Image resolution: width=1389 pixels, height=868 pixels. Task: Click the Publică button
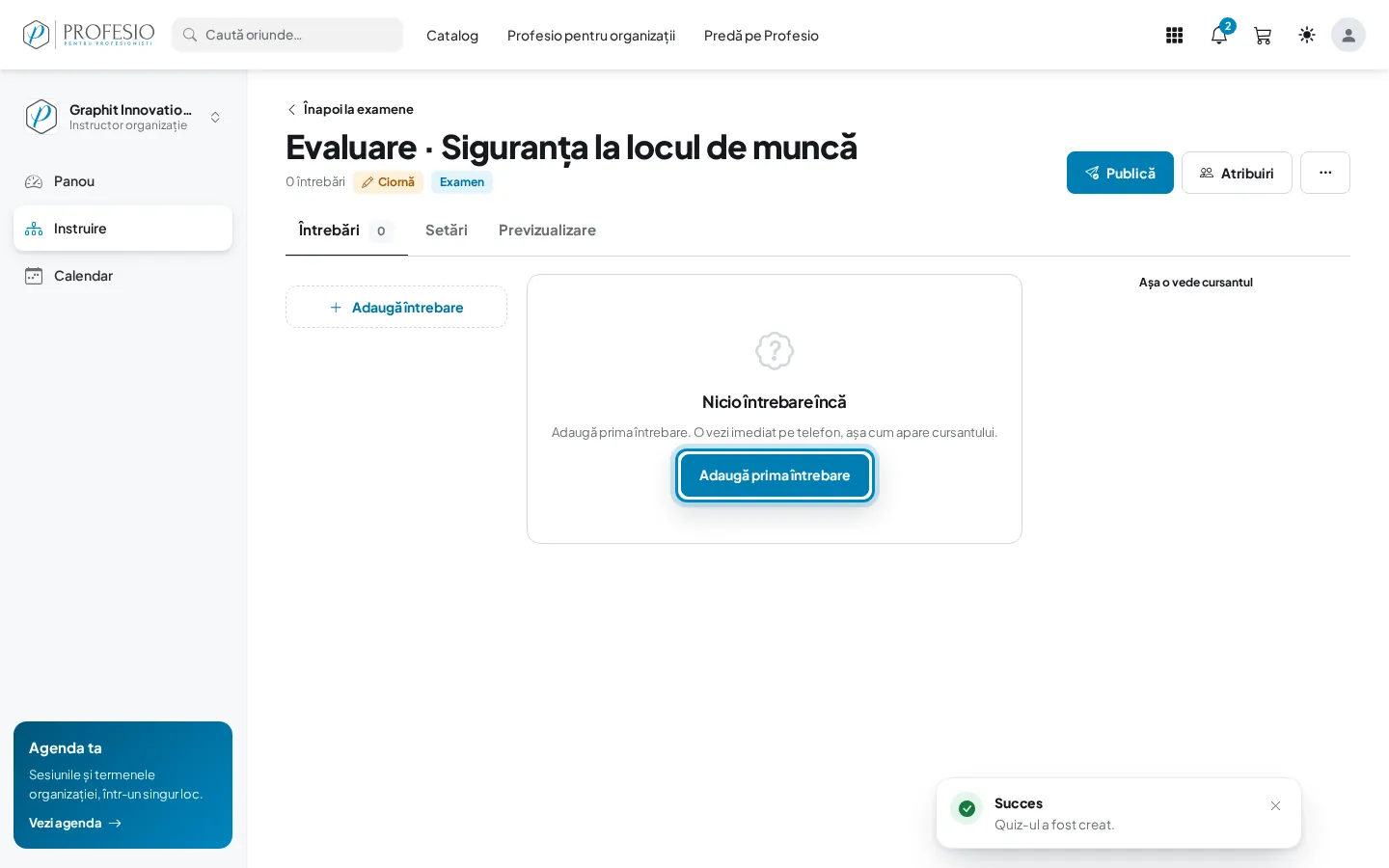click(1120, 173)
